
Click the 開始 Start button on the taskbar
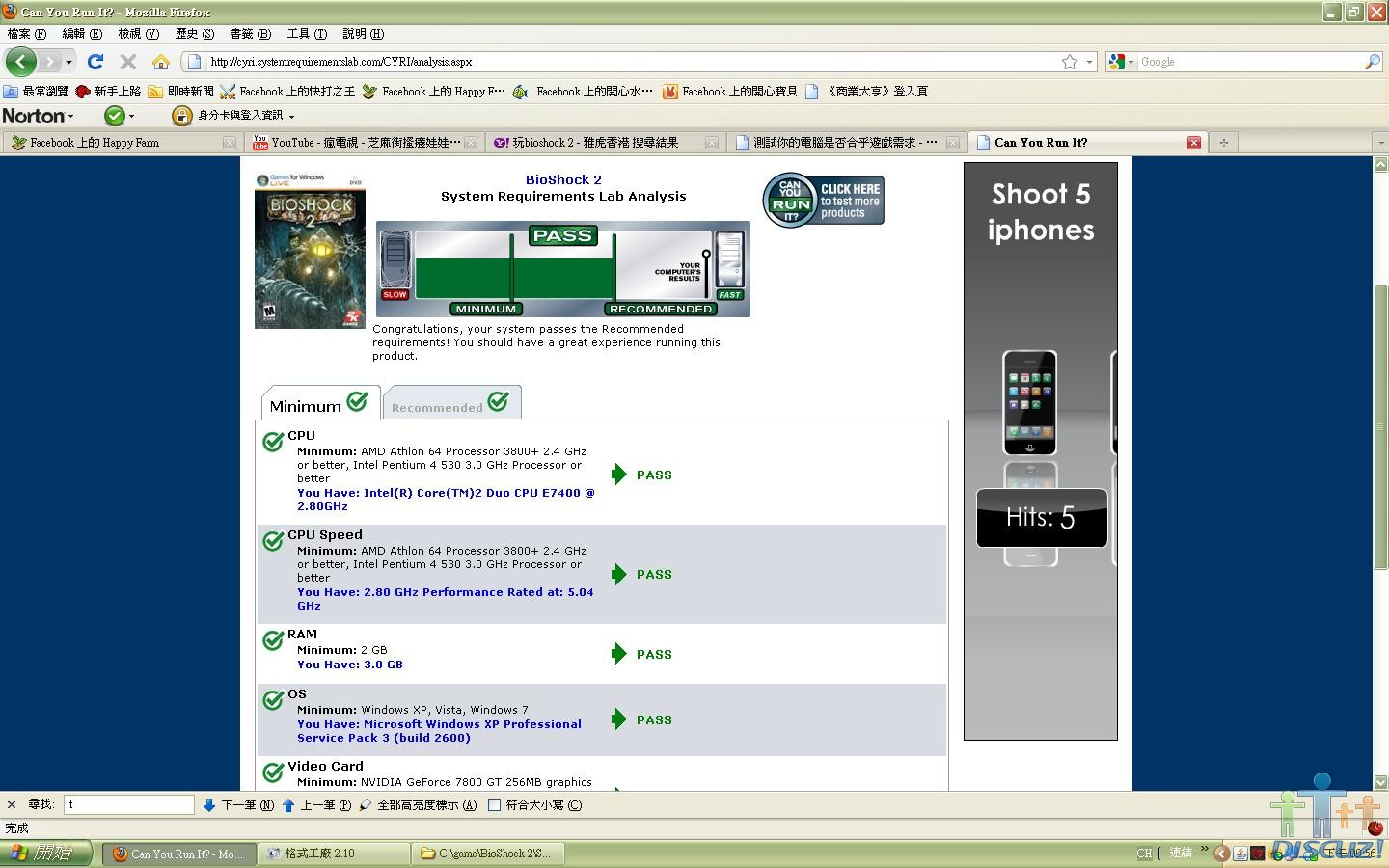(x=46, y=854)
